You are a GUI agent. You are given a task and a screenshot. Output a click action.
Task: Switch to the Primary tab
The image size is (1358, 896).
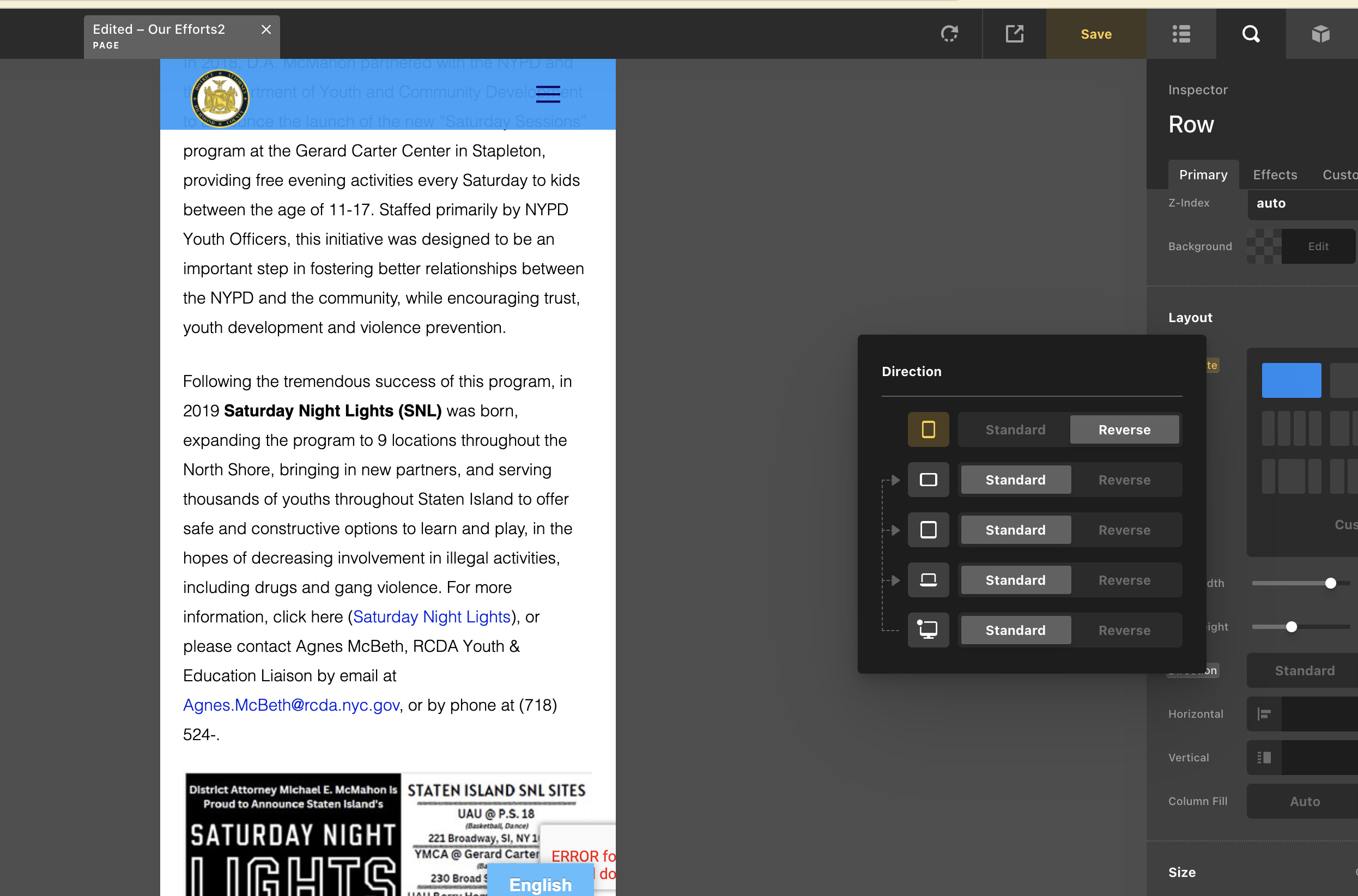[x=1203, y=174]
